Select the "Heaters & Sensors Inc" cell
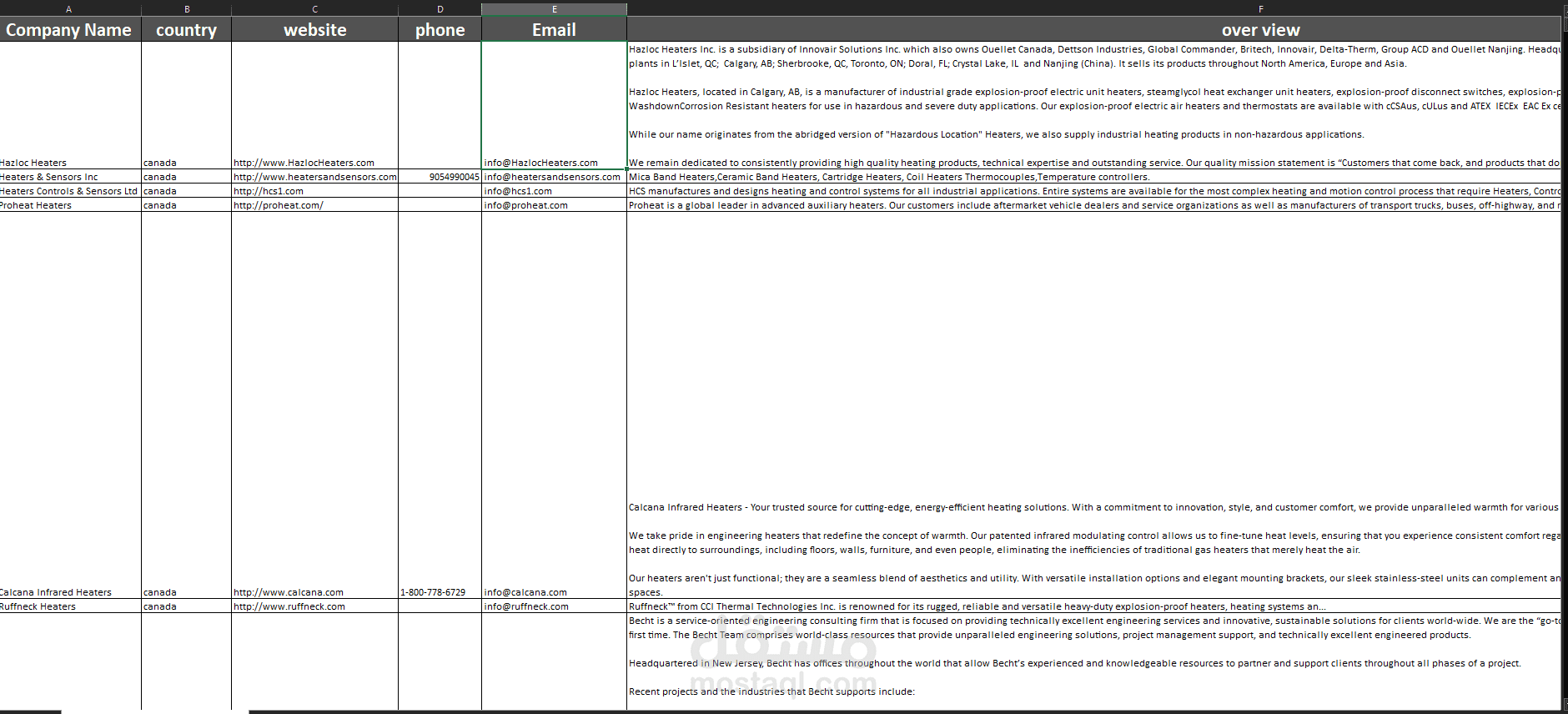 [x=70, y=177]
